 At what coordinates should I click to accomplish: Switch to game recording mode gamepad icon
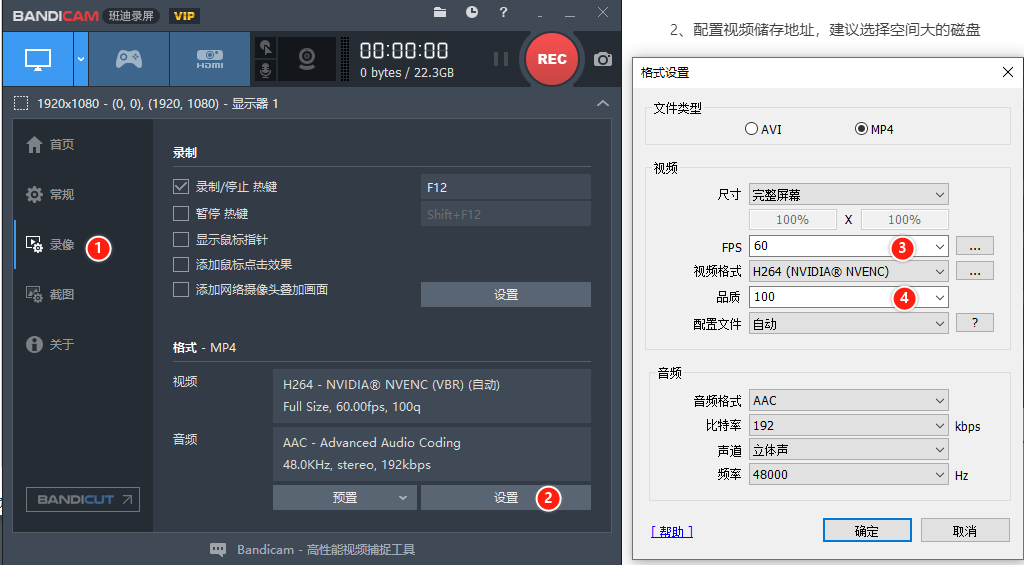pyautogui.click(x=129, y=59)
